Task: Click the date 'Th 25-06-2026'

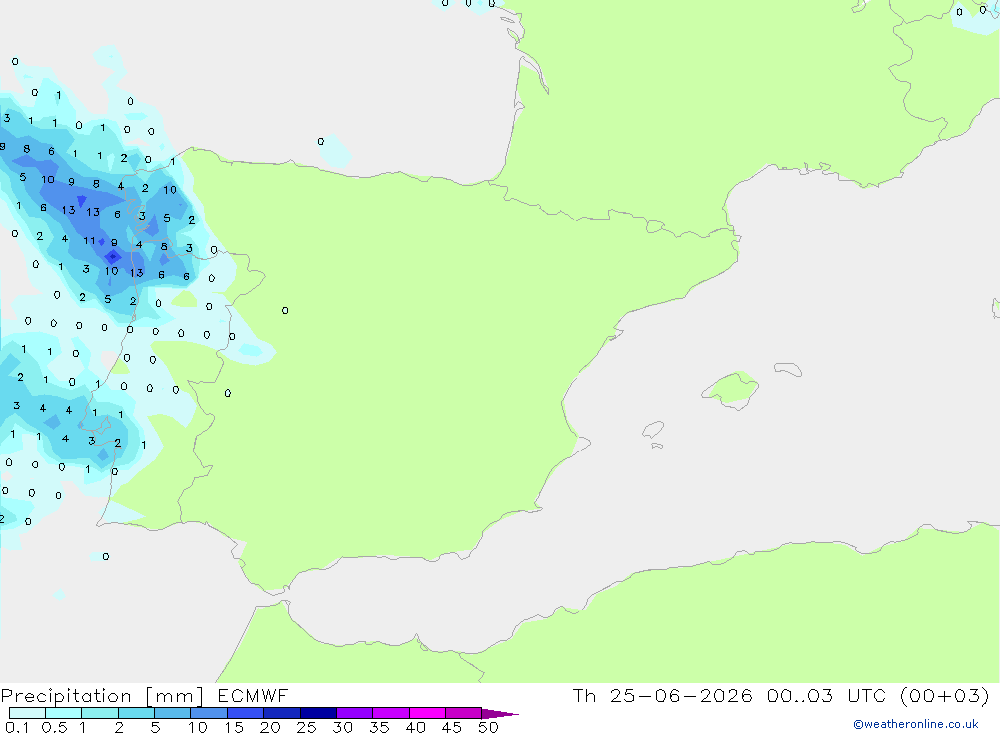Action: click(662, 695)
